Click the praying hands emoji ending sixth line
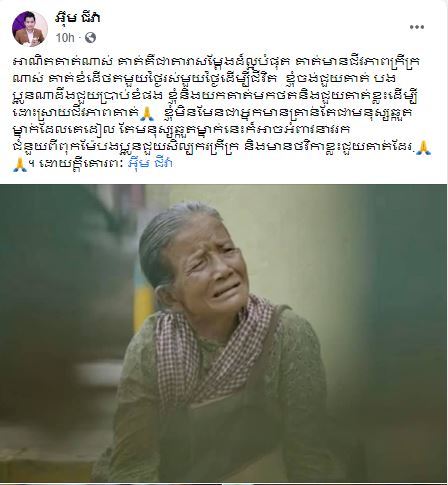 point(423,148)
